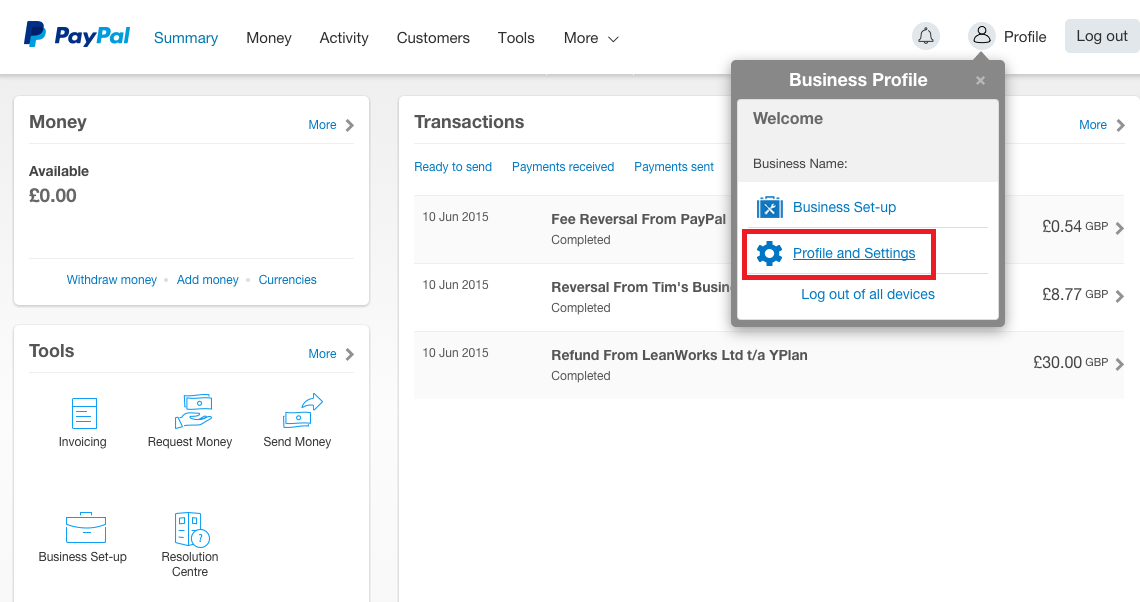Click the Profile label in header
This screenshot has width=1140, height=602.
tap(1024, 37)
